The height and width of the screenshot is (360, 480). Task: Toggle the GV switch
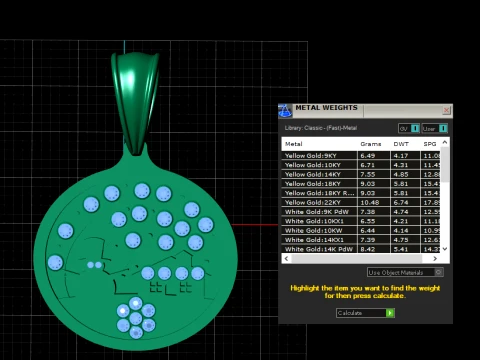[x=409, y=128]
